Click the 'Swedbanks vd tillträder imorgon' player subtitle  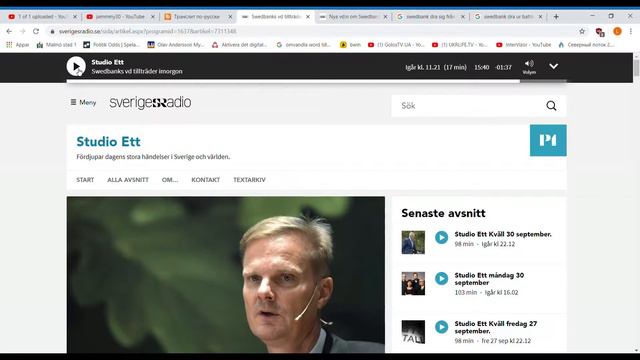137,71
